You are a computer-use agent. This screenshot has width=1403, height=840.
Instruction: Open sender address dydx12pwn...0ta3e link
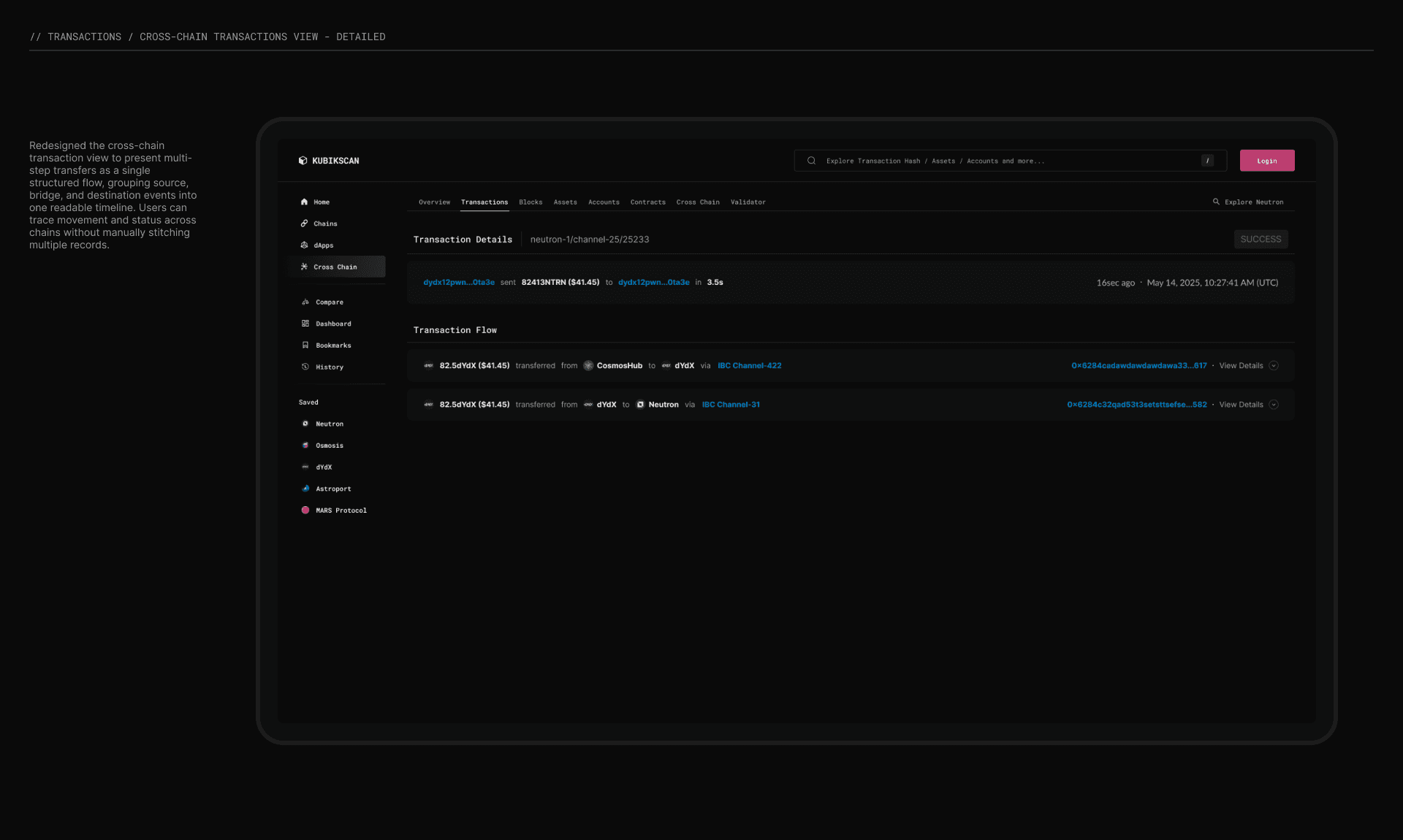pos(459,283)
